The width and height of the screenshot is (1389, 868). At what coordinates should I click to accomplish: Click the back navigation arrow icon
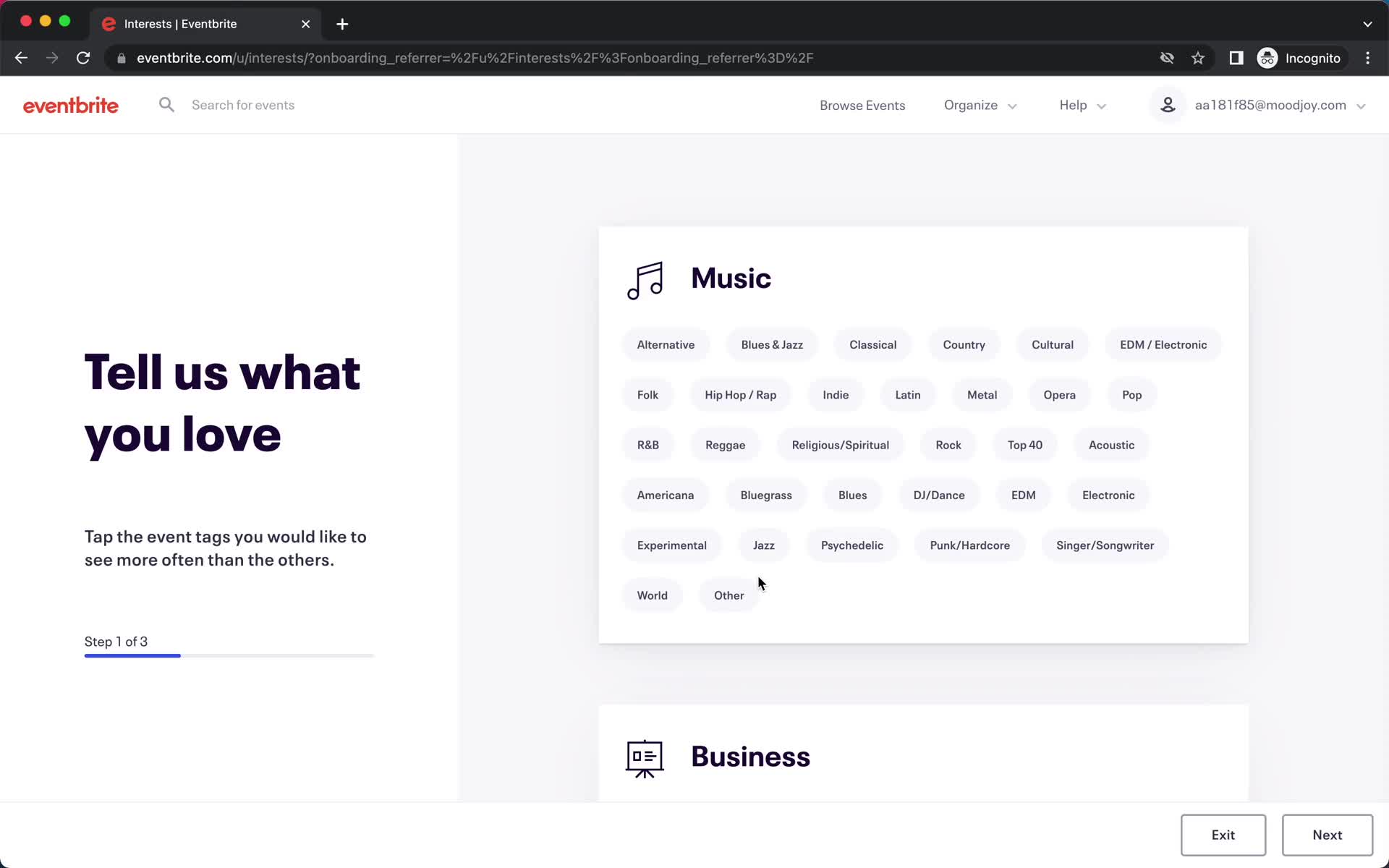tap(20, 57)
